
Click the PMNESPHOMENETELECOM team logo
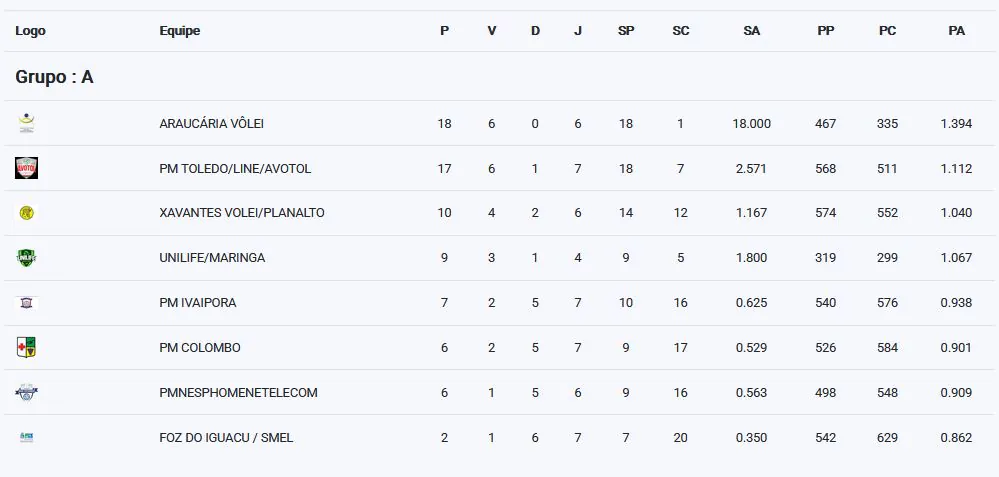click(x=26, y=392)
